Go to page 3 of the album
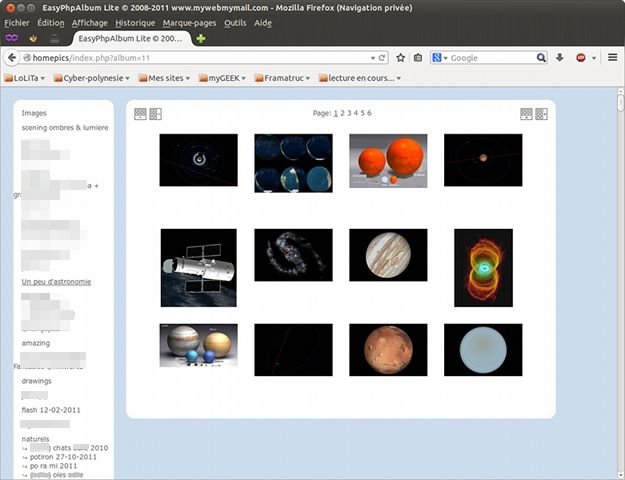This screenshot has width=625, height=480. tap(349, 113)
